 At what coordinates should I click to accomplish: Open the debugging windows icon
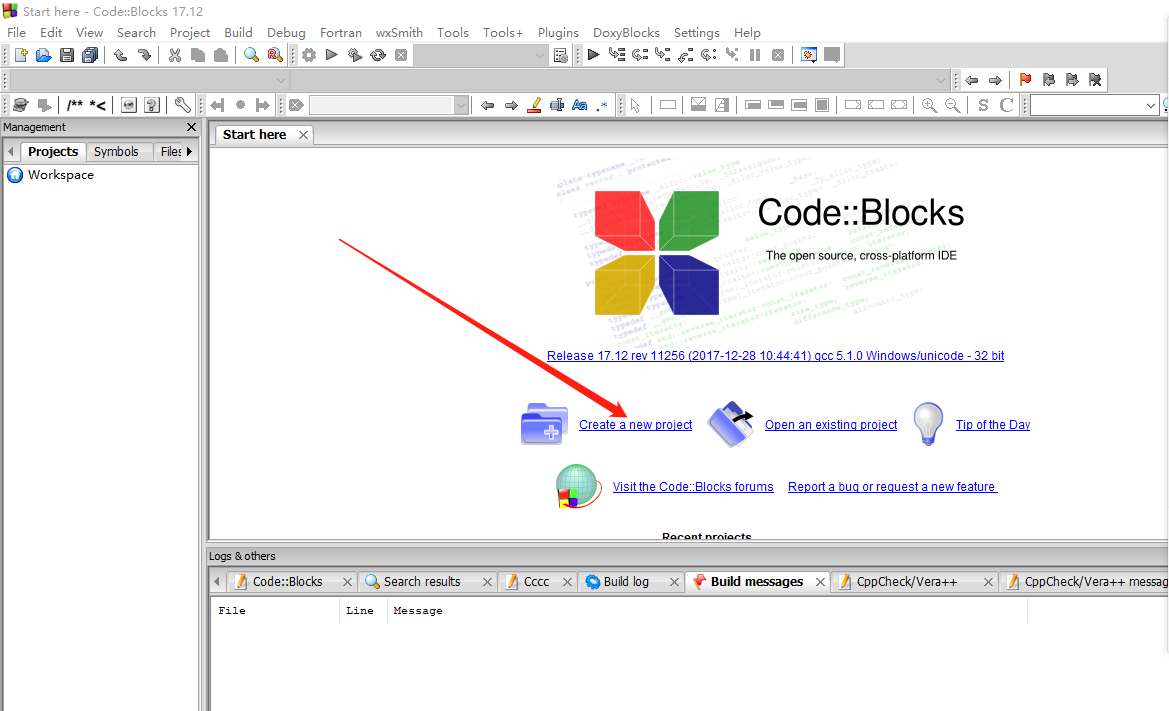[x=808, y=55]
